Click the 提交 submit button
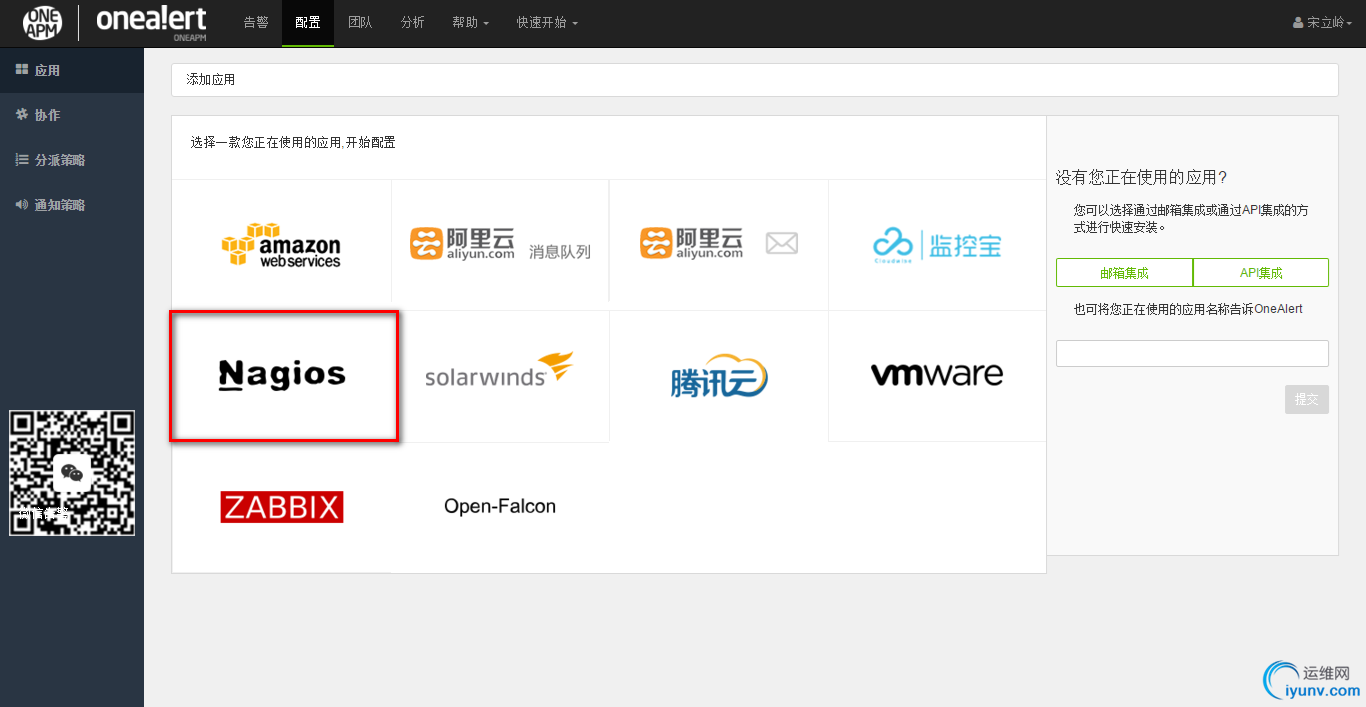The width and height of the screenshot is (1366, 707). (x=1307, y=399)
